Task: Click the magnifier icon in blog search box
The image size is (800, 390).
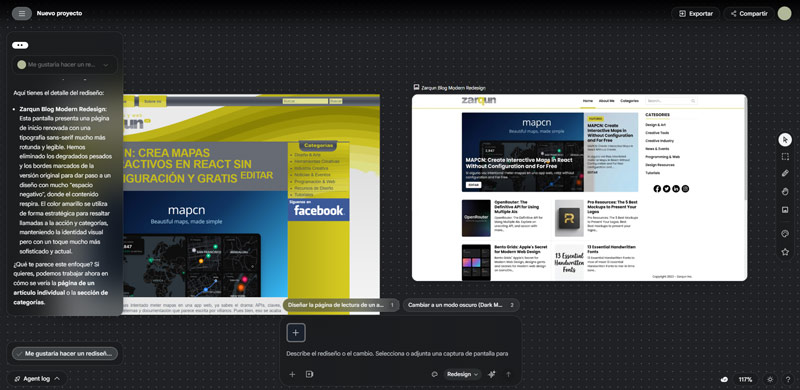Action: point(693,101)
